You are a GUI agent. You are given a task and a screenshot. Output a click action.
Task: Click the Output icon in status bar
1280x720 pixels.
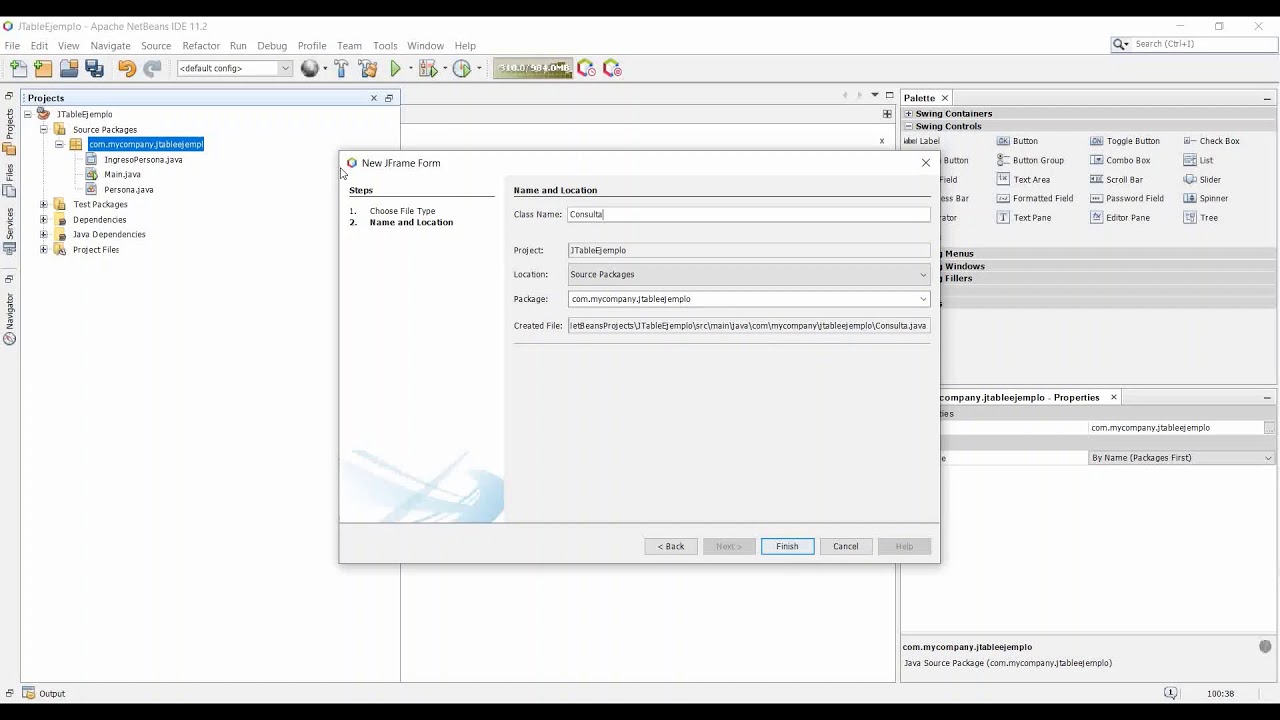(28, 693)
